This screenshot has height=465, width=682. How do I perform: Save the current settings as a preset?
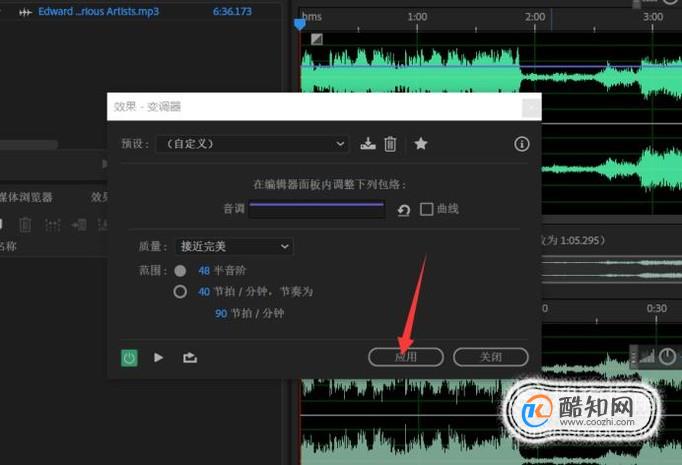tap(368, 144)
